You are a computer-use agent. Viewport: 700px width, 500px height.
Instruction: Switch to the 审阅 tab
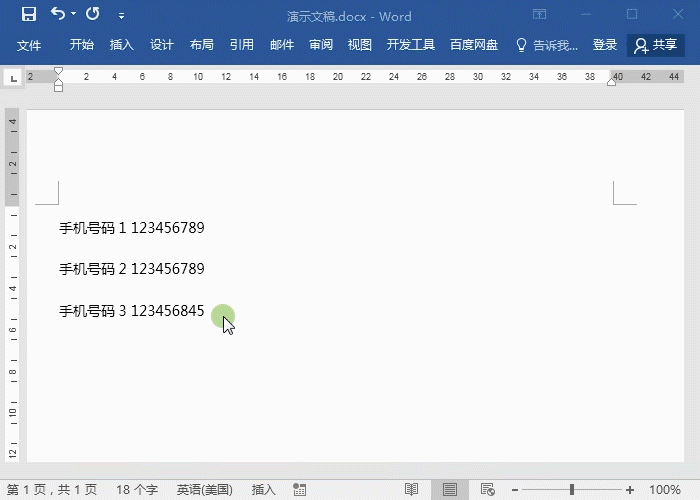[x=321, y=45]
